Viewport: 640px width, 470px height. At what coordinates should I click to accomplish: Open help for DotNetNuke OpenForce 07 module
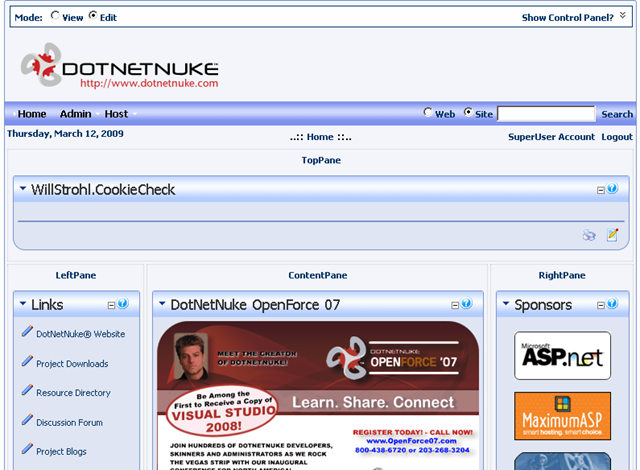tap(467, 304)
